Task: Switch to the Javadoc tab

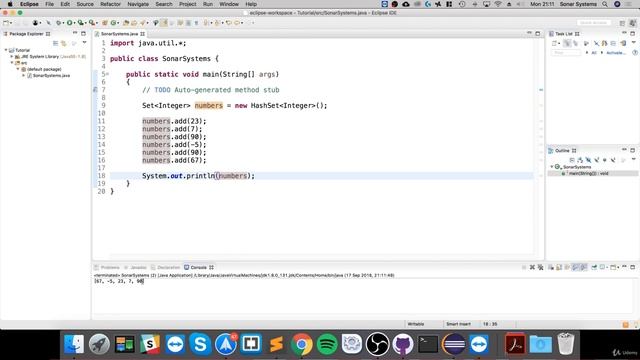Action: pyautogui.click(x=135, y=267)
